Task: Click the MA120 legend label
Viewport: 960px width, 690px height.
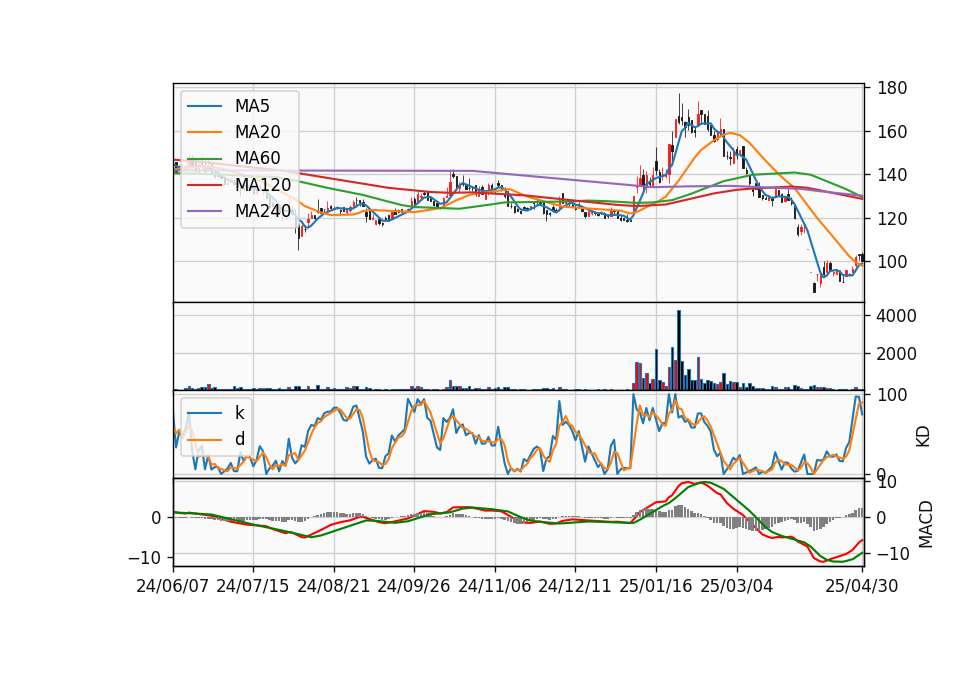Action: click(263, 184)
